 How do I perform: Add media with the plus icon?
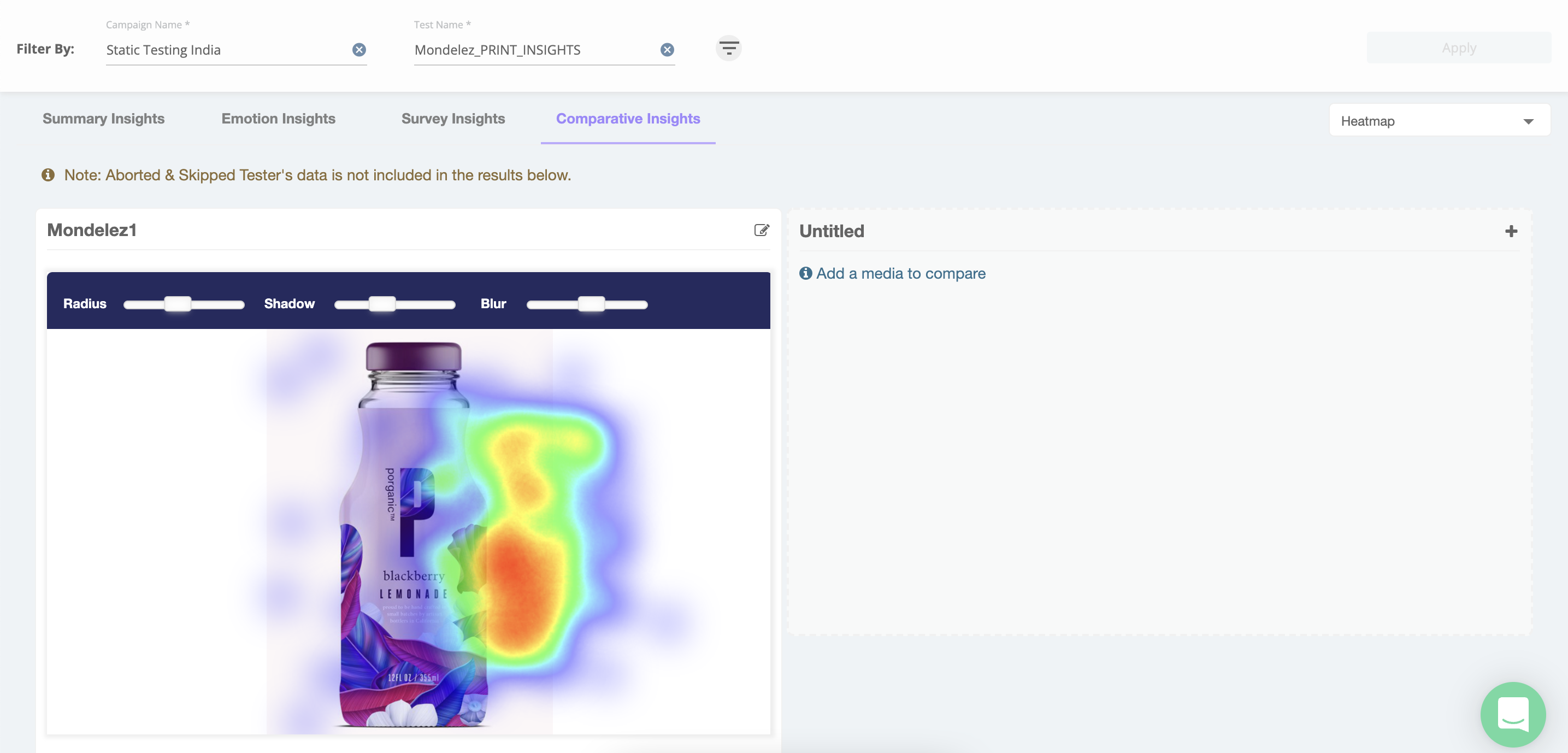point(1511,231)
